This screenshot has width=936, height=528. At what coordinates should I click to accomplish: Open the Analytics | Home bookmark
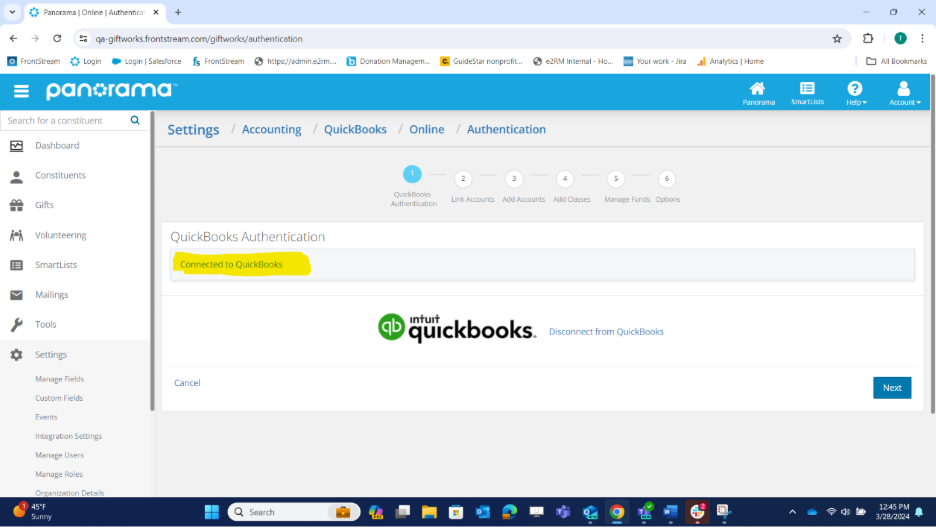click(730, 61)
